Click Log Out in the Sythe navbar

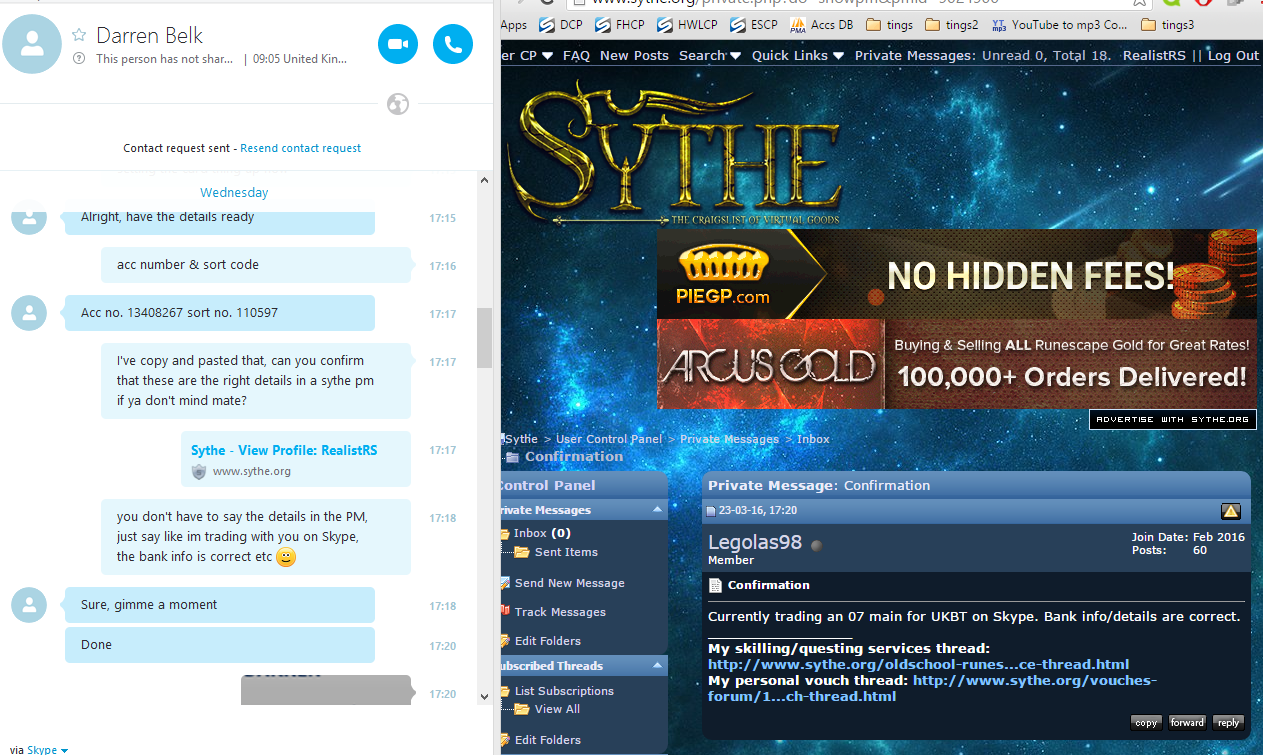coord(1233,56)
